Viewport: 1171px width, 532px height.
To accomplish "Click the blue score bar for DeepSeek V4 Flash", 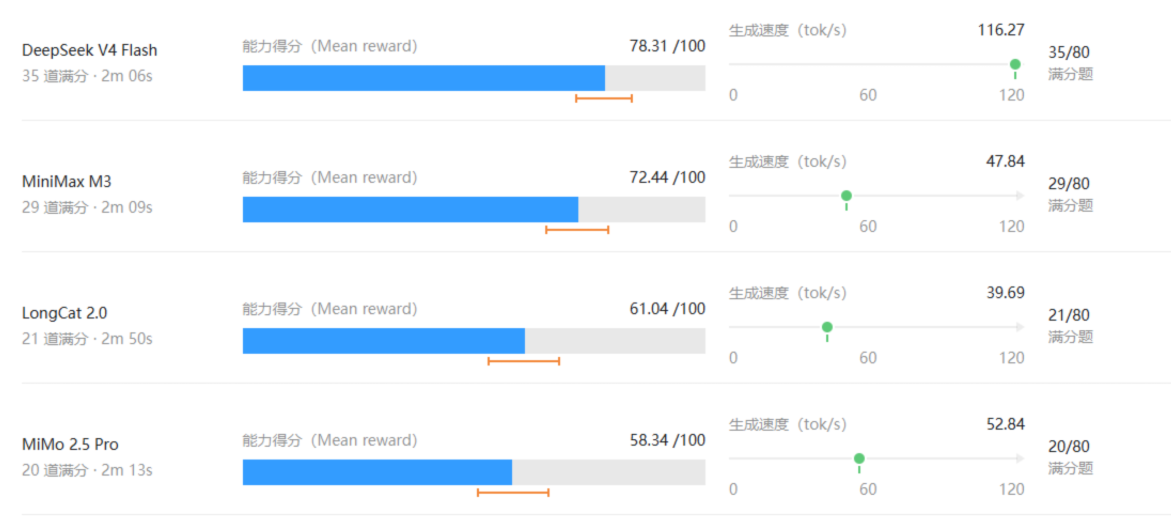I will point(423,78).
